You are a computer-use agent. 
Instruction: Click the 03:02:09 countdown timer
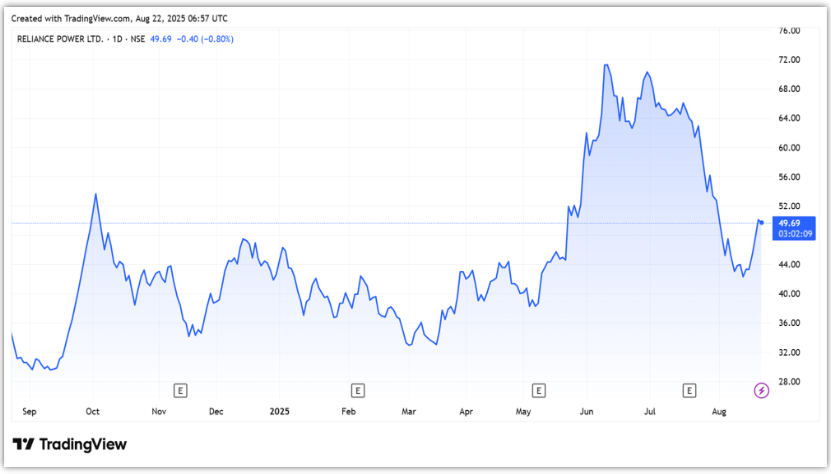tap(789, 233)
